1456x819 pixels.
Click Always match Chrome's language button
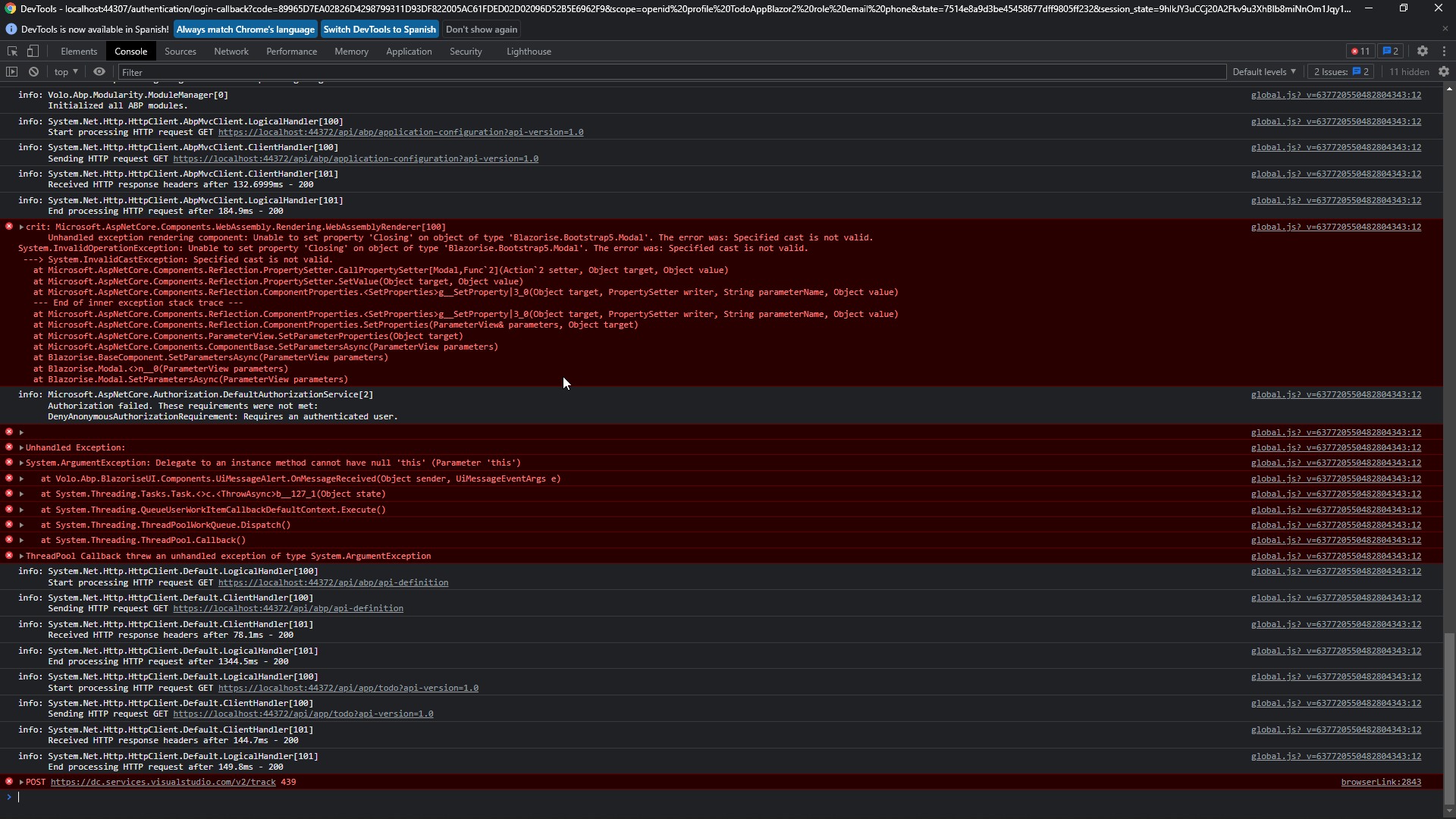tap(246, 30)
